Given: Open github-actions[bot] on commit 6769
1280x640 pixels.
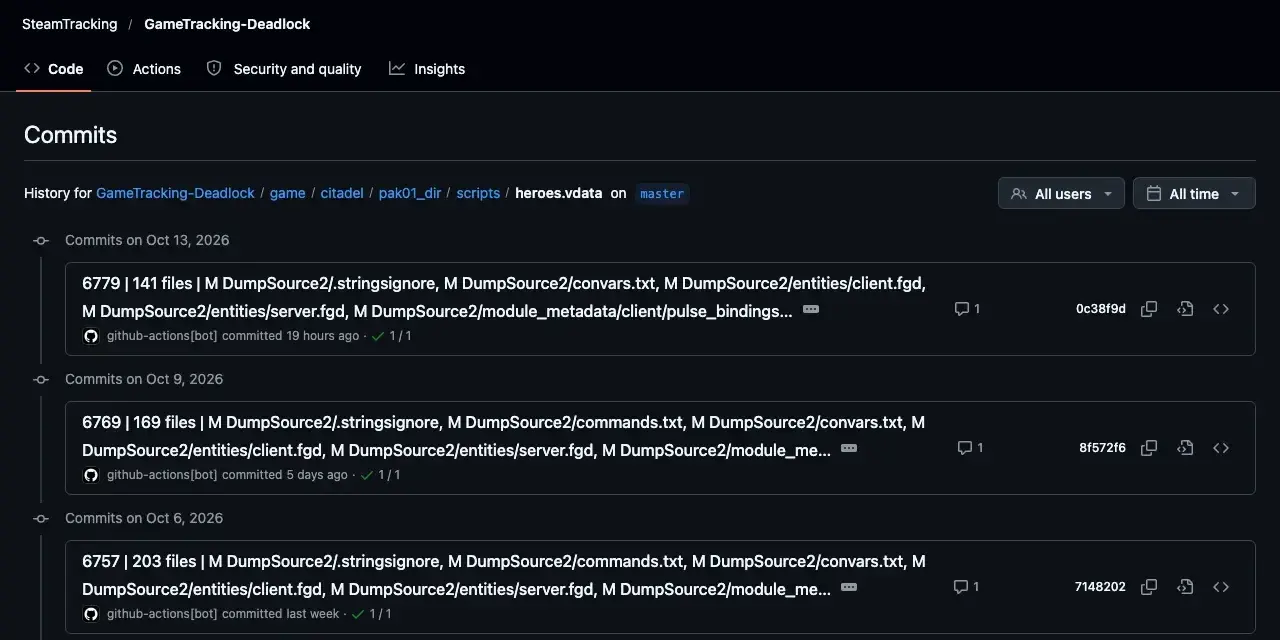Looking at the screenshot, I should (x=162, y=475).
